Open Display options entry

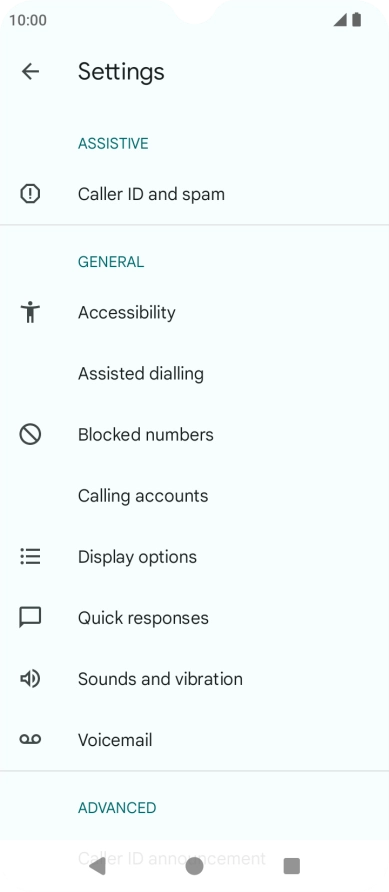tap(194, 556)
